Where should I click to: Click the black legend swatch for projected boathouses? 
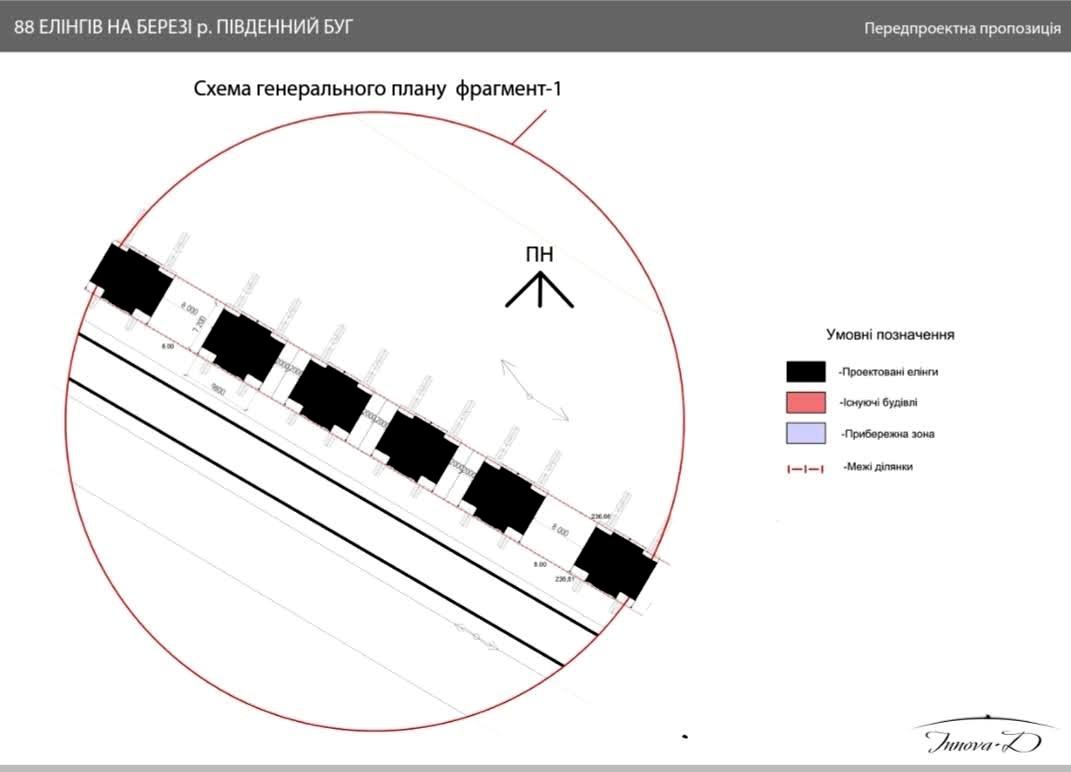(x=805, y=372)
